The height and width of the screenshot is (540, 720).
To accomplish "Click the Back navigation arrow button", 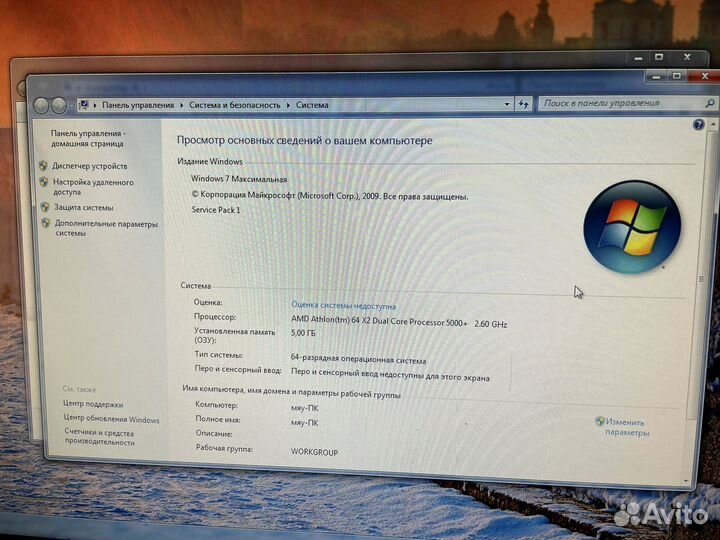I will [41, 105].
